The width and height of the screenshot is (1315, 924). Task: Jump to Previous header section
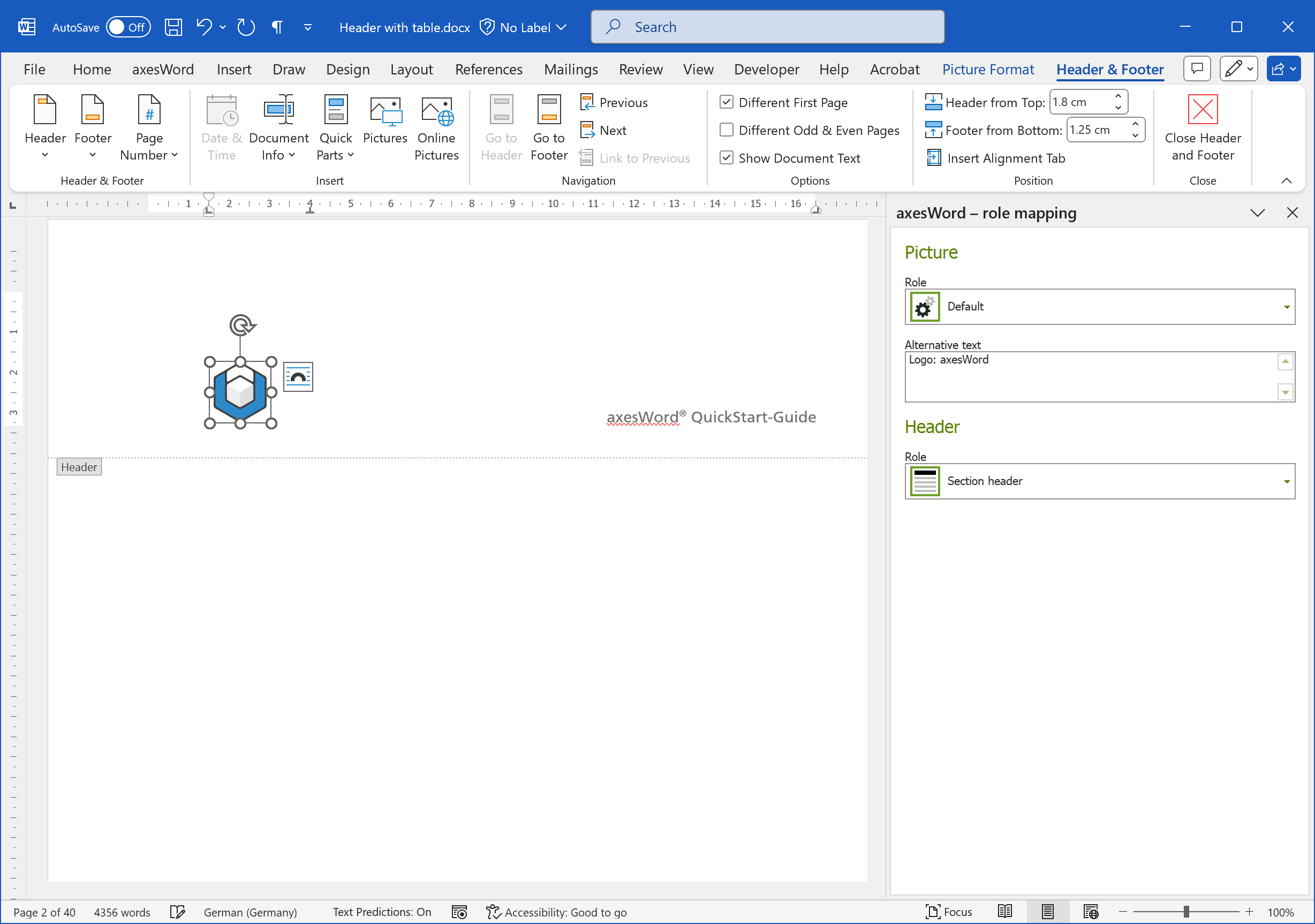point(614,102)
